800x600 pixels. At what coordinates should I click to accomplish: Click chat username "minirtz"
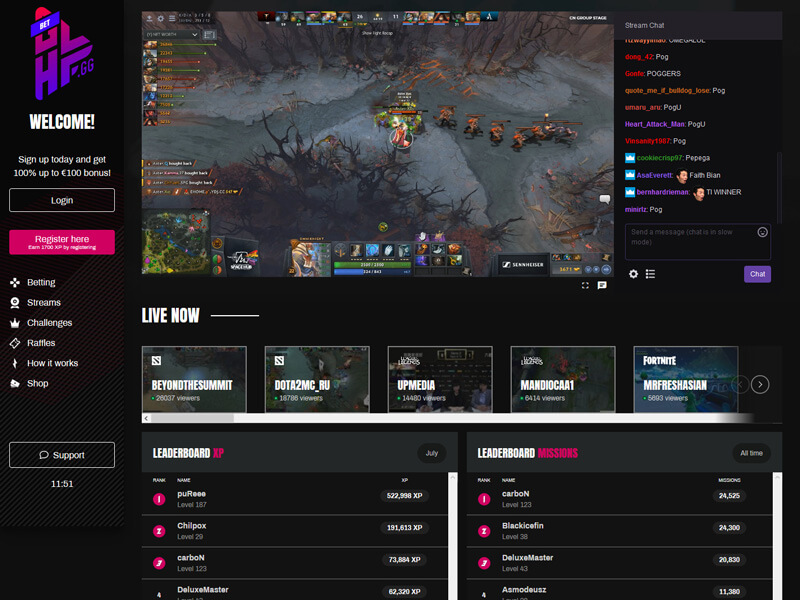coord(636,209)
